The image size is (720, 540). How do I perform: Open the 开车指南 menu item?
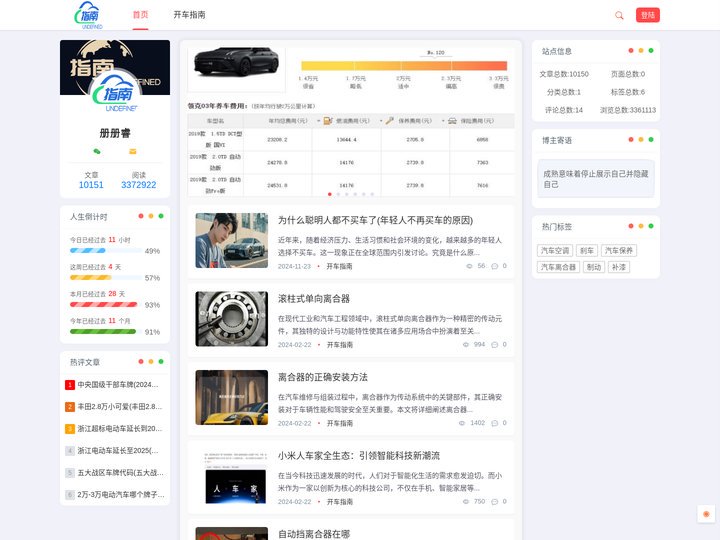(x=189, y=15)
